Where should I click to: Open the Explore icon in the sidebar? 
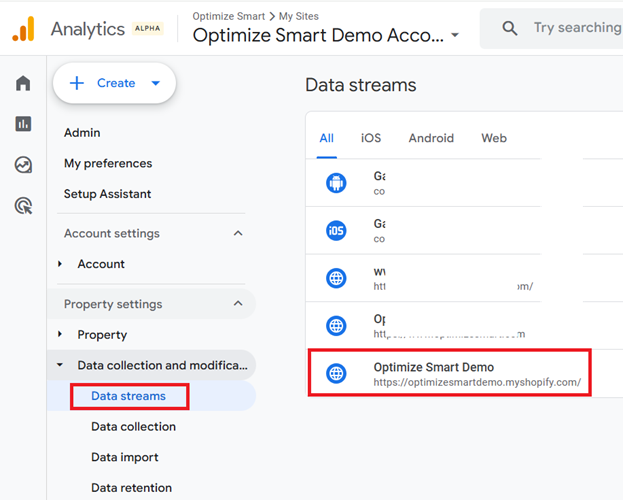(x=23, y=165)
